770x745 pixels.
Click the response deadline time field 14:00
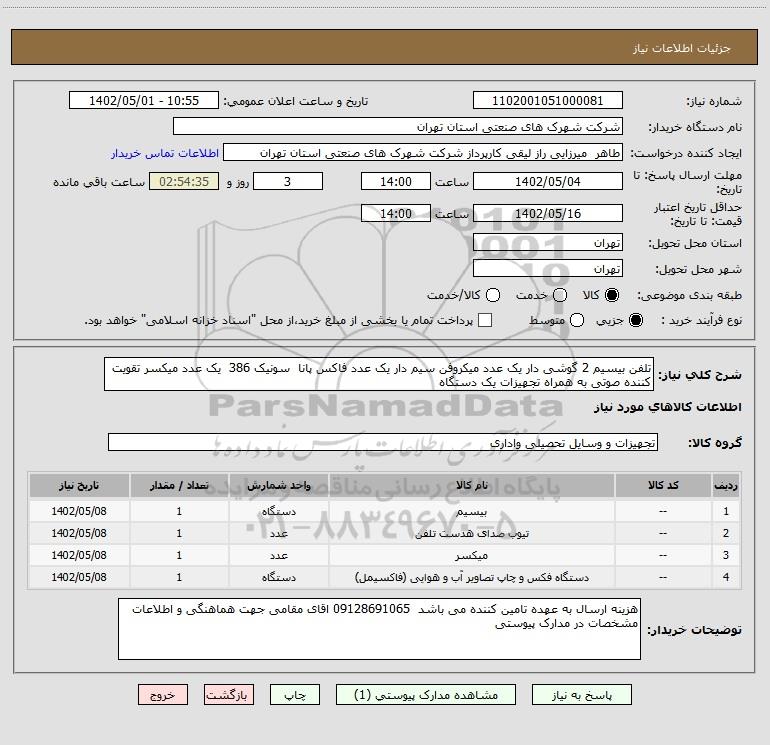(396, 182)
